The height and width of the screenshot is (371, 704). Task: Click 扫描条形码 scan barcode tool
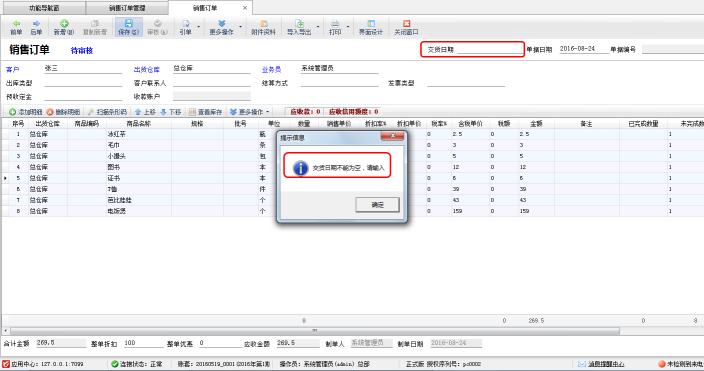click(107, 112)
